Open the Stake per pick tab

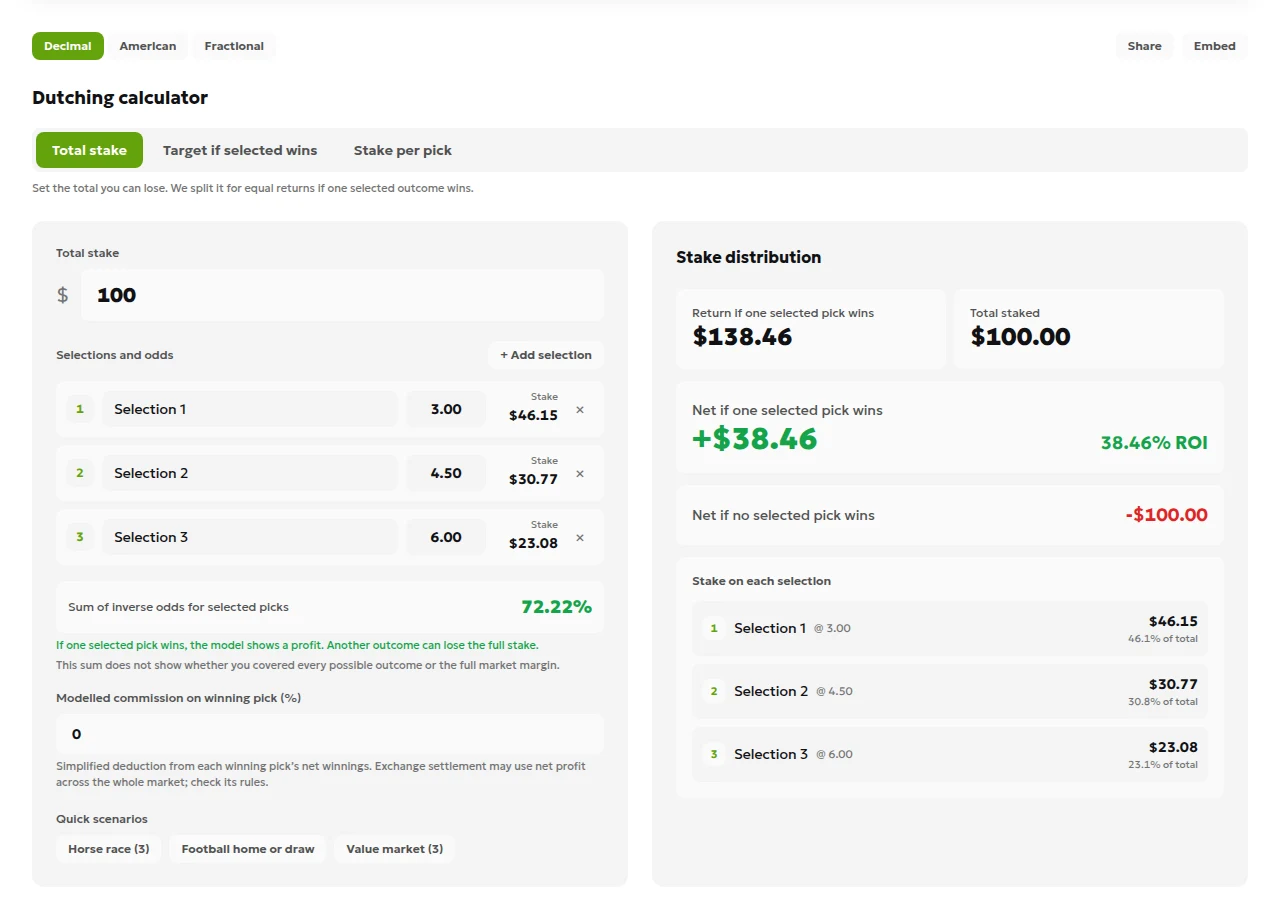tap(403, 150)
